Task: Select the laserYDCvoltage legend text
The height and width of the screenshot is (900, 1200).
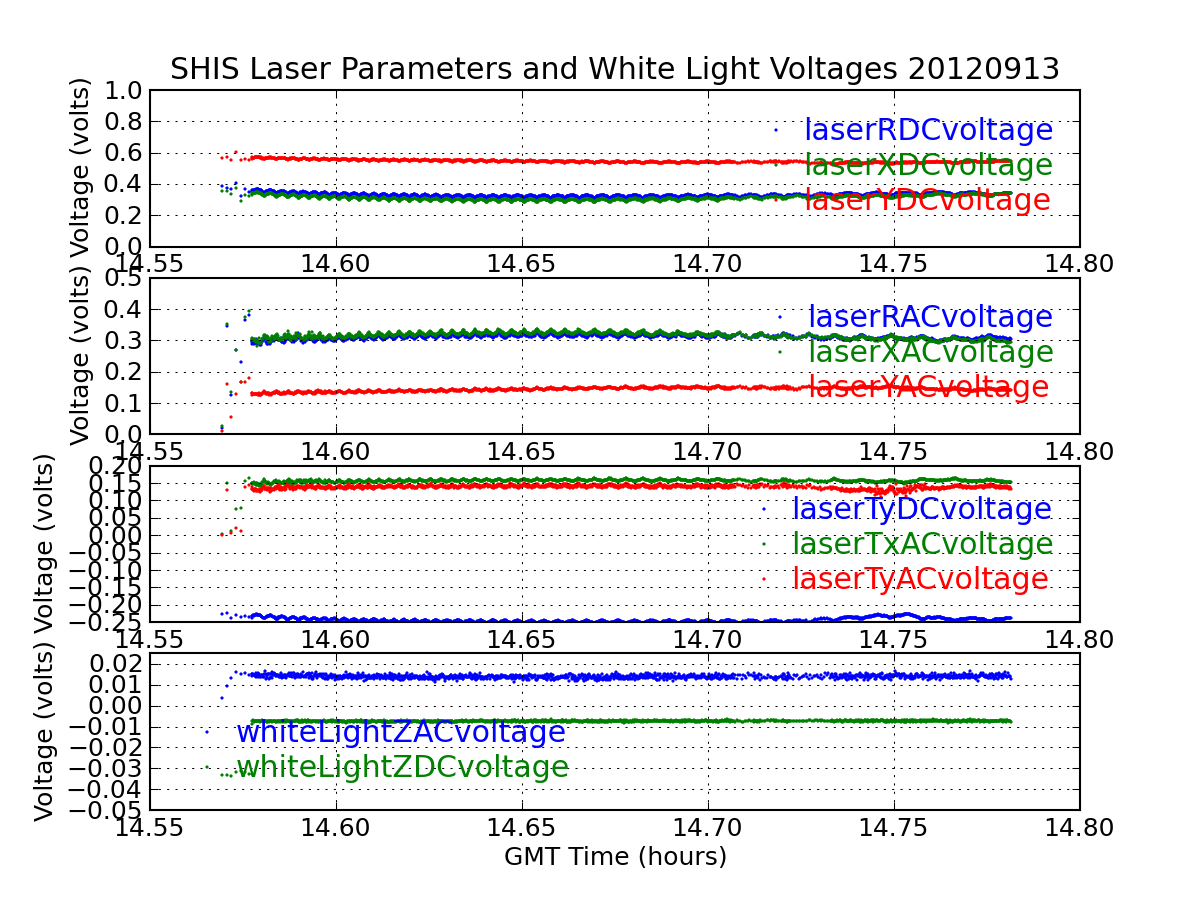Action: pos(927,200)
